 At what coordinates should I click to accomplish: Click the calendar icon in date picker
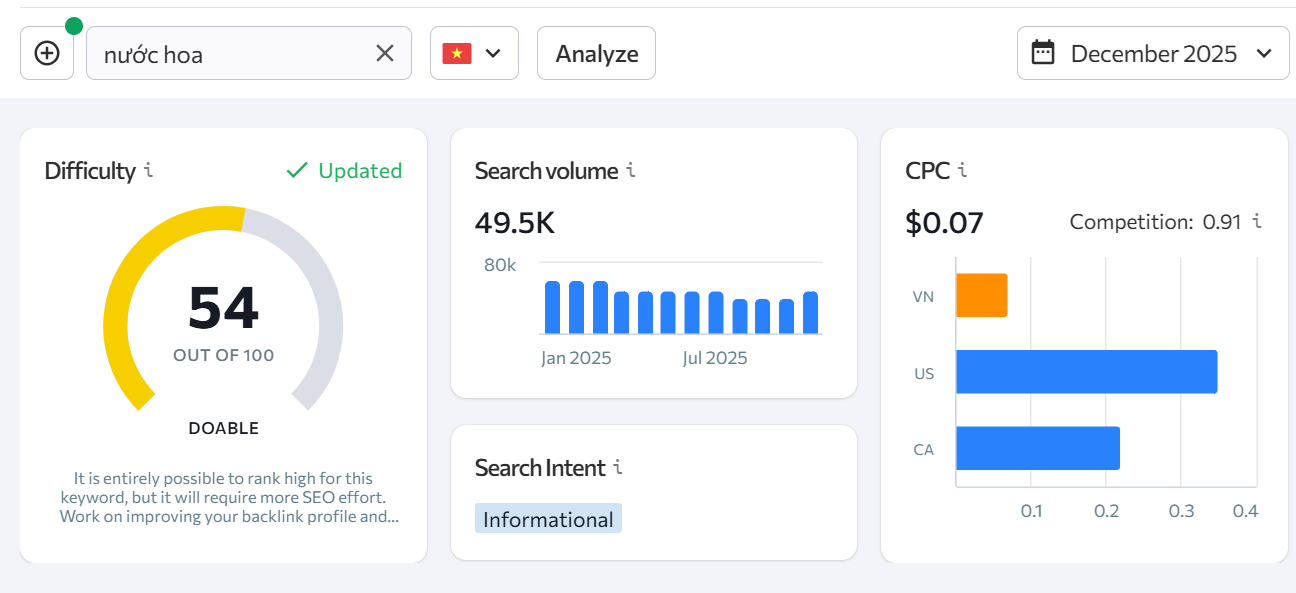[x=1043, y=53]
